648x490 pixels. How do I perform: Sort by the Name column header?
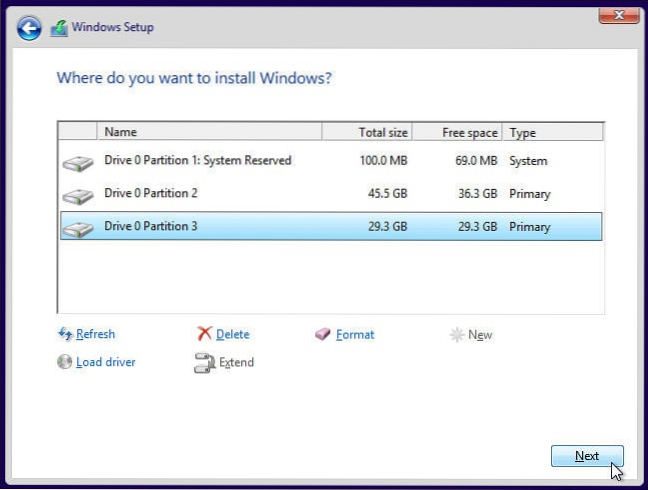click(210, 132)
